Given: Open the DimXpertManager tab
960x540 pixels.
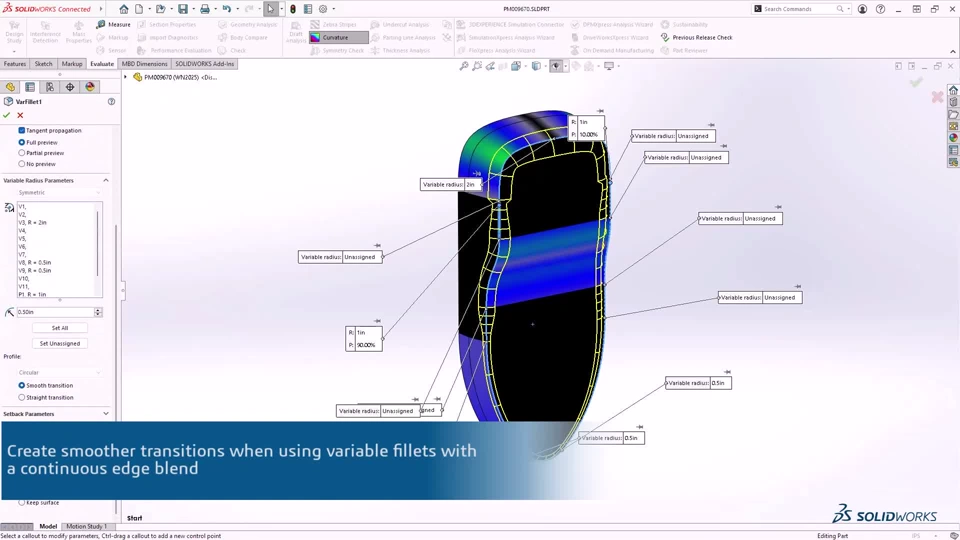Looking at the screenshot, I should point(70,87).
